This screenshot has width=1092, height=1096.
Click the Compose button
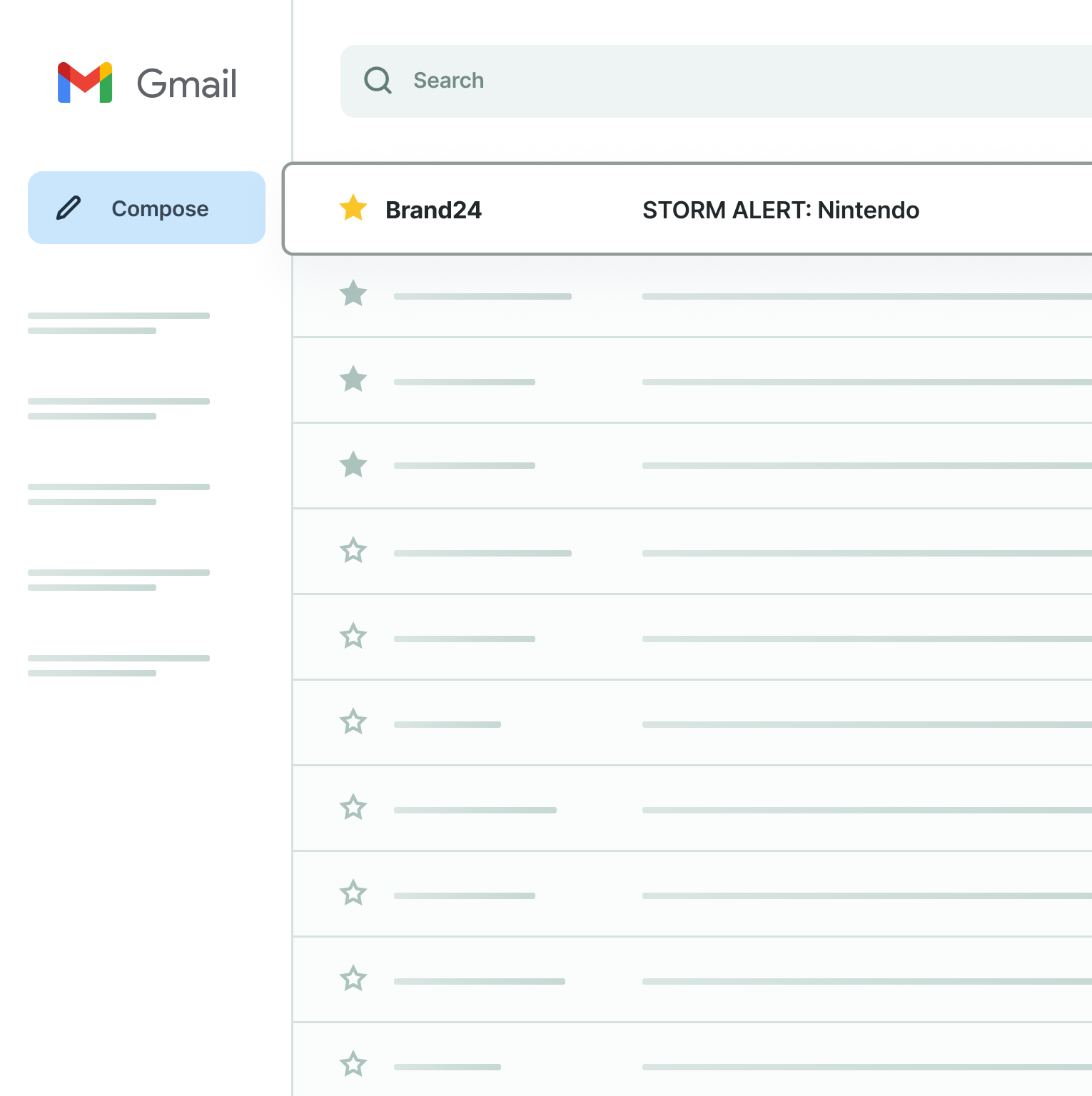146,208
